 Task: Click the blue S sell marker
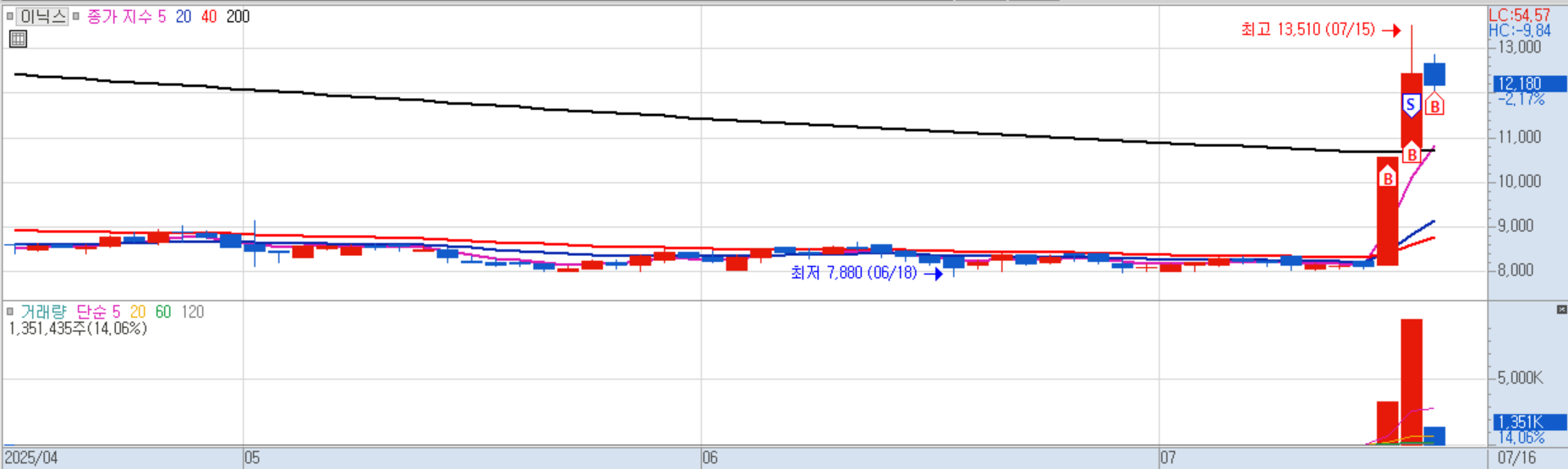click(1410, 106)
